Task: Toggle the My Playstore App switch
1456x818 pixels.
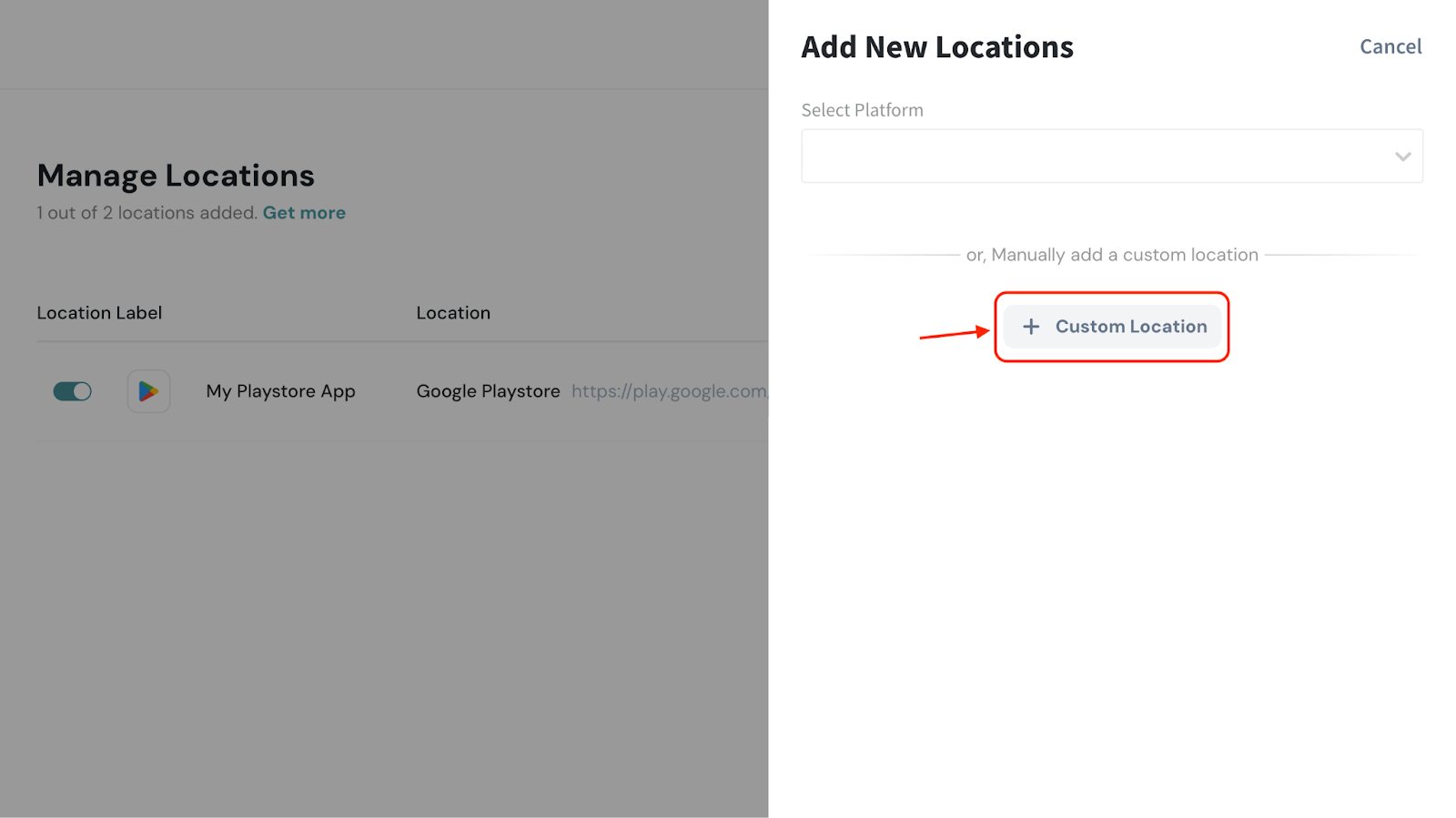Action: [73, 391]
